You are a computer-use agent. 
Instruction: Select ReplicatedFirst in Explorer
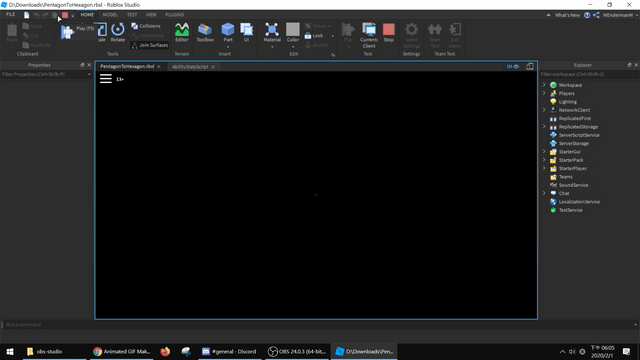coord(575,118)
